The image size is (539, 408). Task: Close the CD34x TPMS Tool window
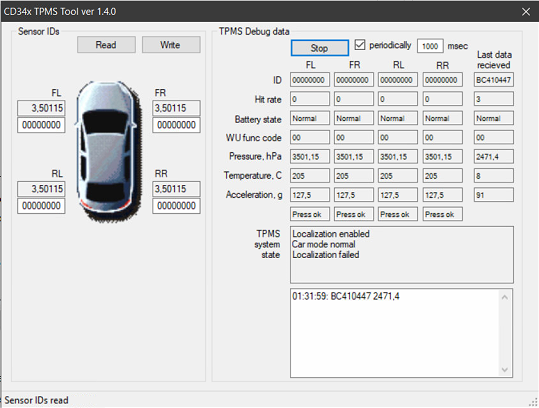coord(526,12)
